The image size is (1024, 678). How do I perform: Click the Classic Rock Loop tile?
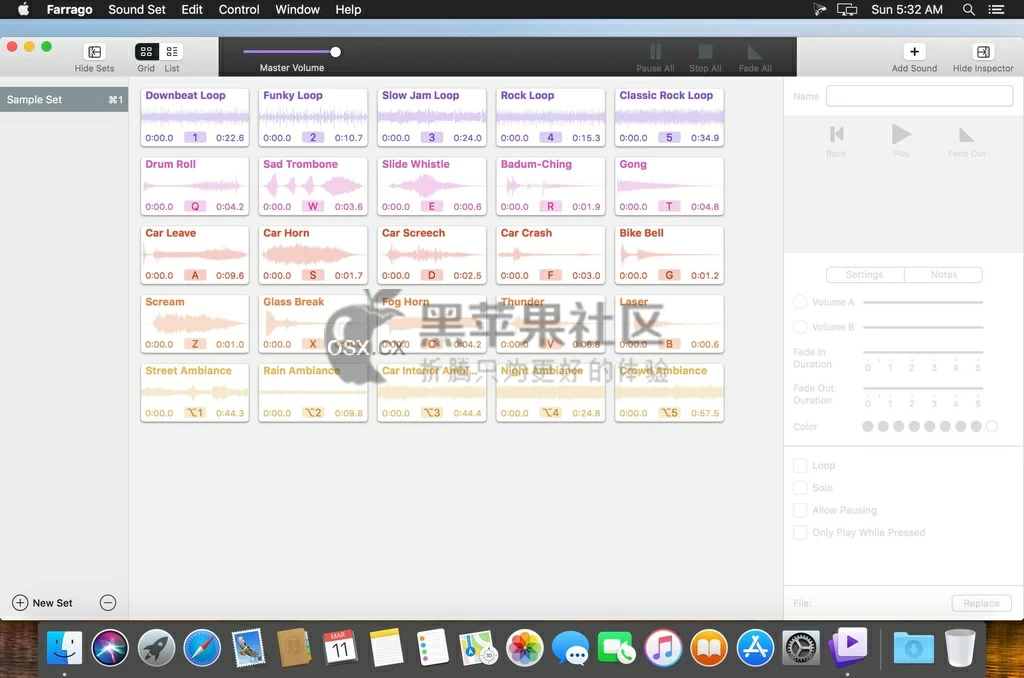pyautogui.click(x=669, y=117)
